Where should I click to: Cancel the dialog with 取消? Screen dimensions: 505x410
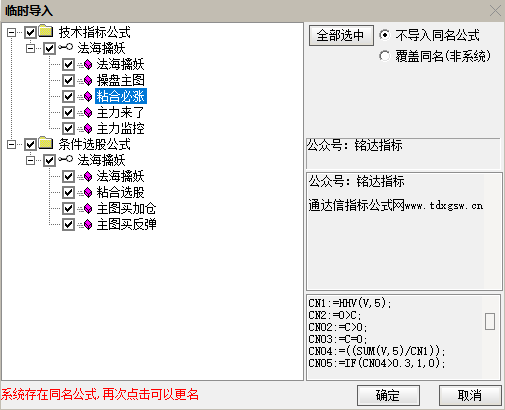coord(470,396)
